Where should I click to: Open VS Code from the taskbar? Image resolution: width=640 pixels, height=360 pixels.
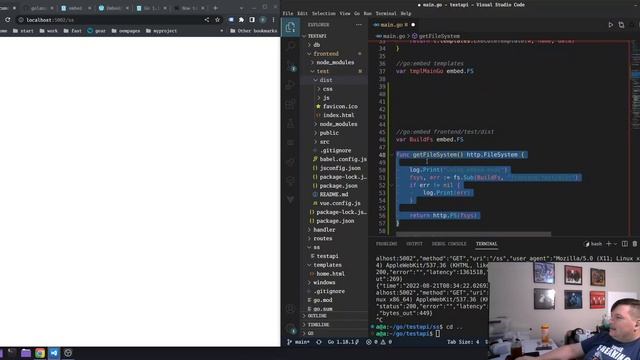tap(54, 353)
